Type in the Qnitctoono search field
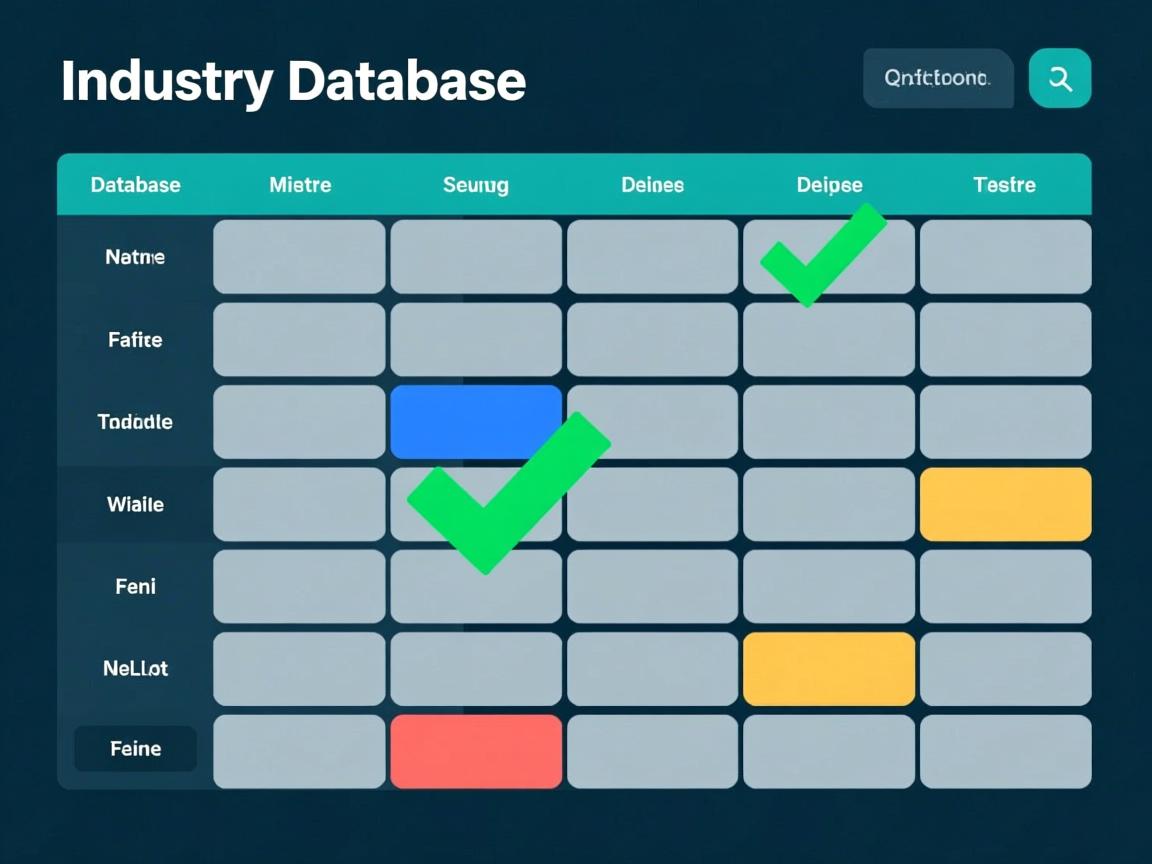The height and width of the screenshot is (864, 1152). 937,78
